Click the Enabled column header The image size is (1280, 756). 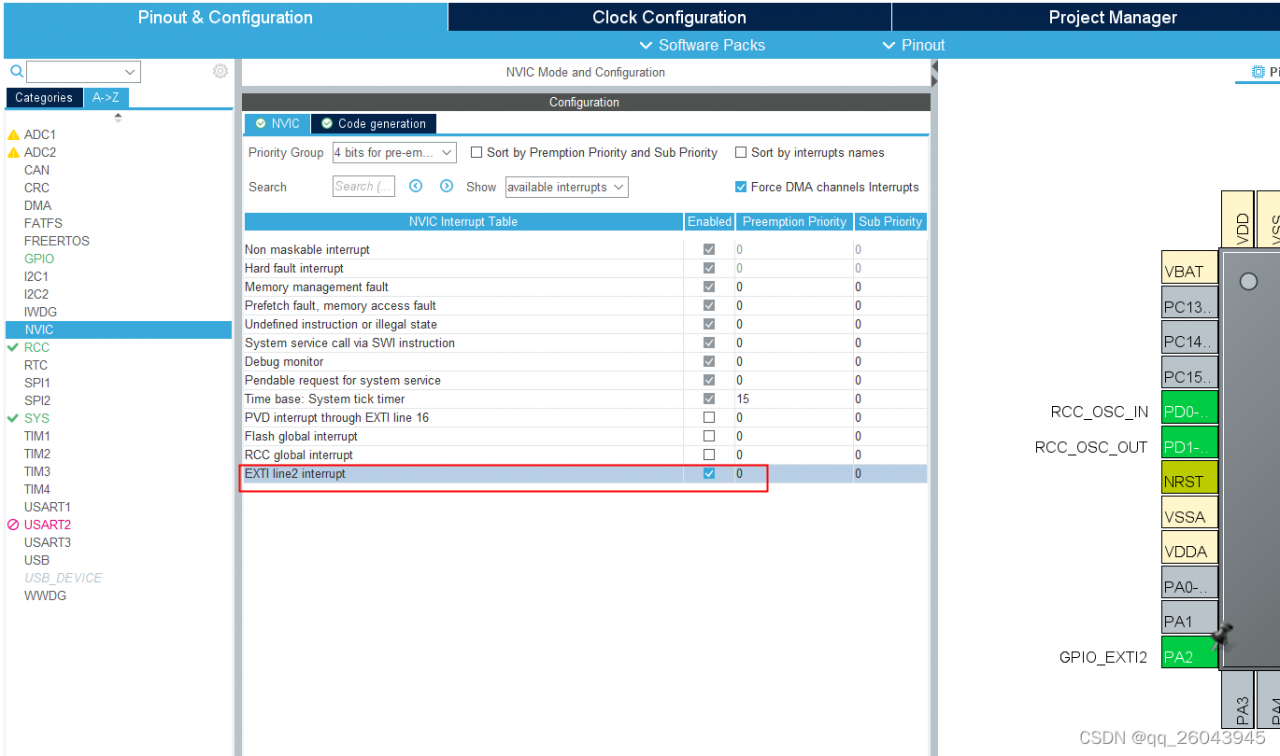pyautogui.click(x=709, y=222)
